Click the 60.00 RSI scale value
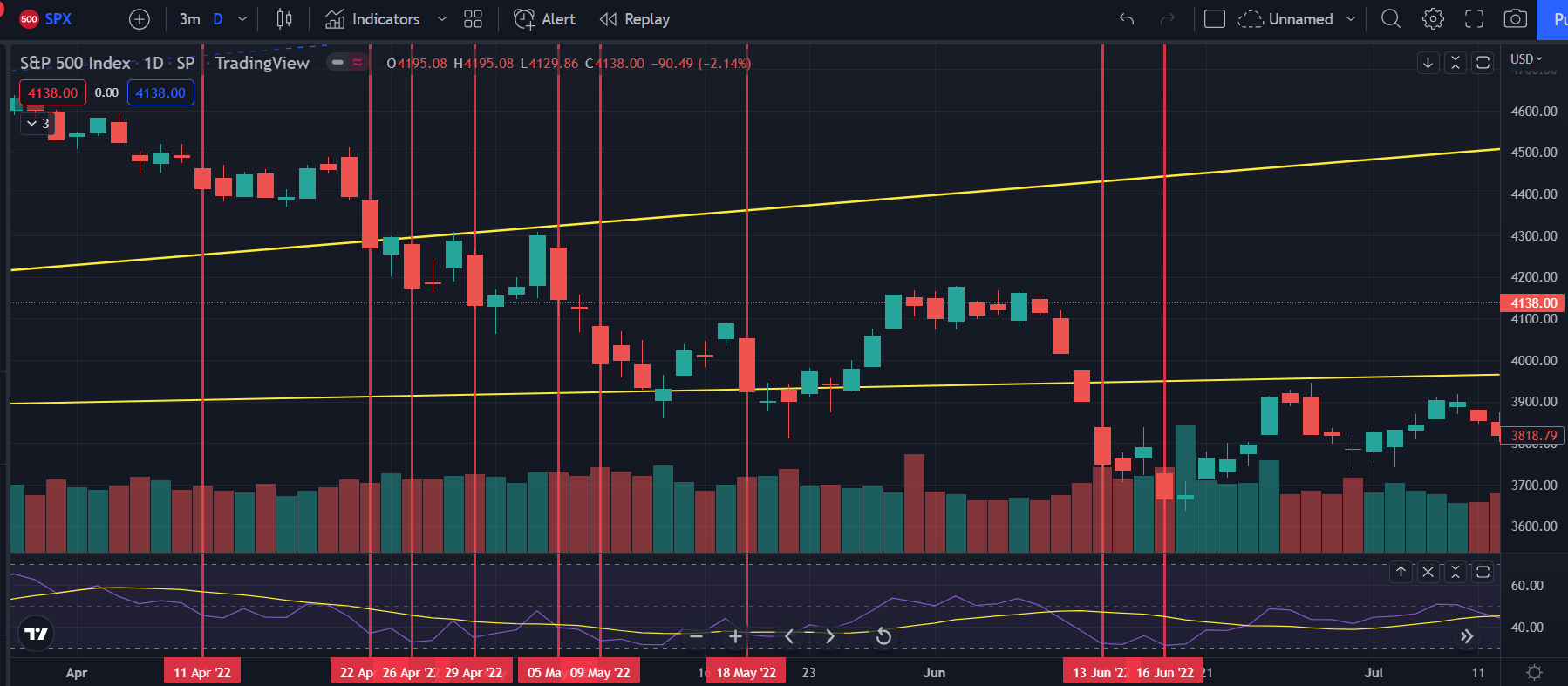The image size is (1568, 686). pos(1527,586)
